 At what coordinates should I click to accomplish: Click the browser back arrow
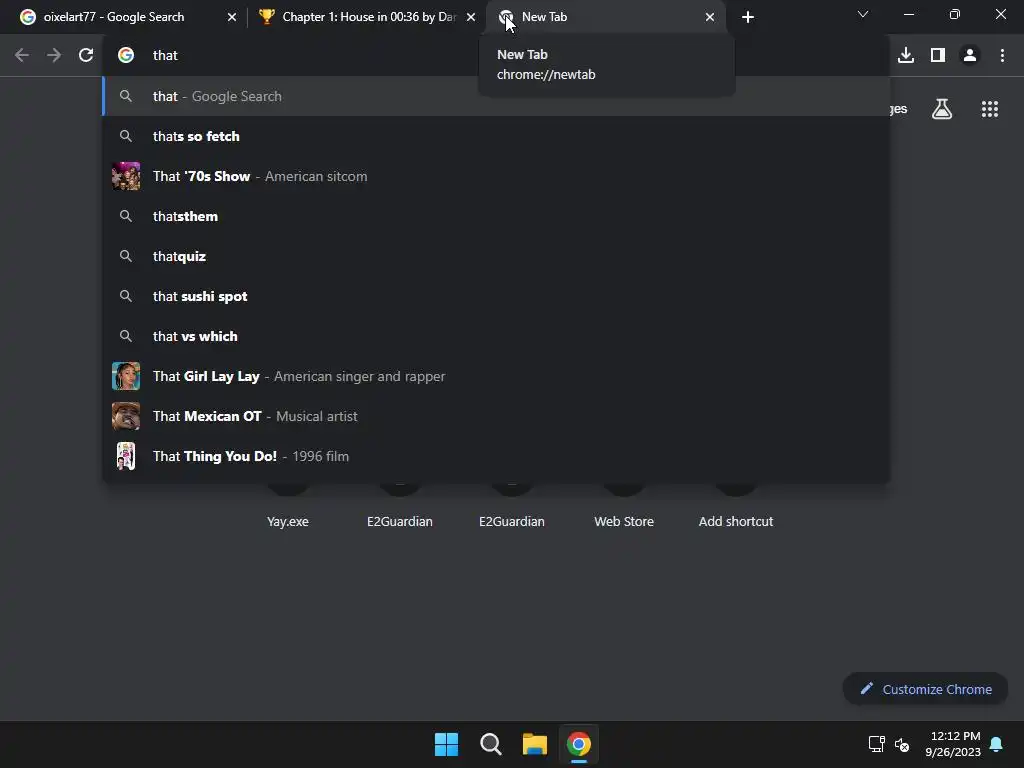pyautogui.click(x=22, y=56)
